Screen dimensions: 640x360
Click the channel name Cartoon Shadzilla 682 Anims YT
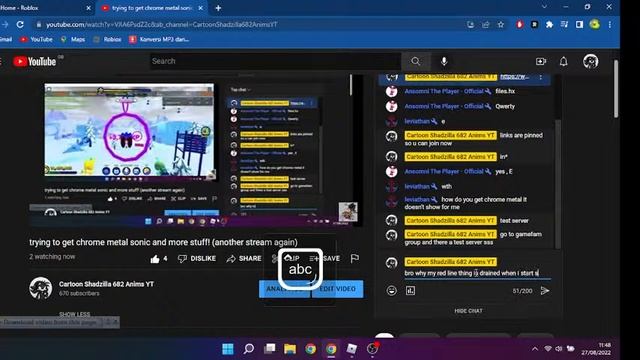[x=106, y=284]
